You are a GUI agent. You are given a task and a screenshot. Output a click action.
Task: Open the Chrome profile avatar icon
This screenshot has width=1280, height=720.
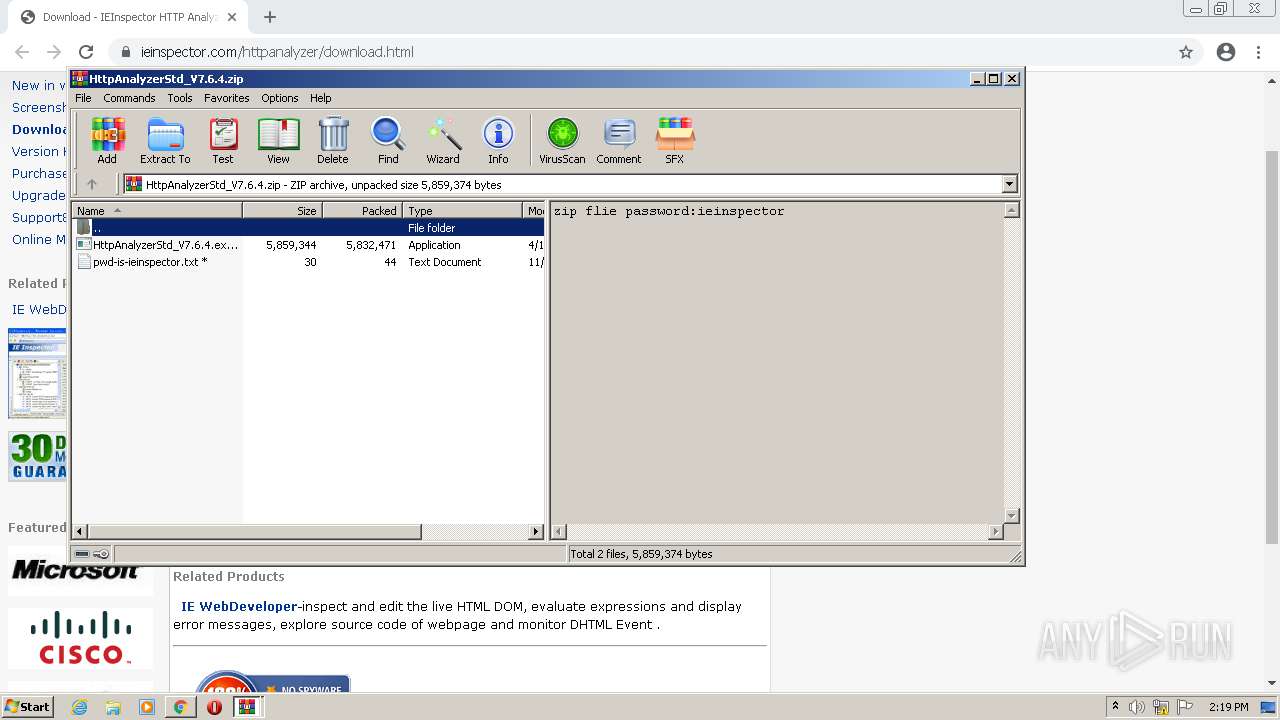pos(1226,52)
